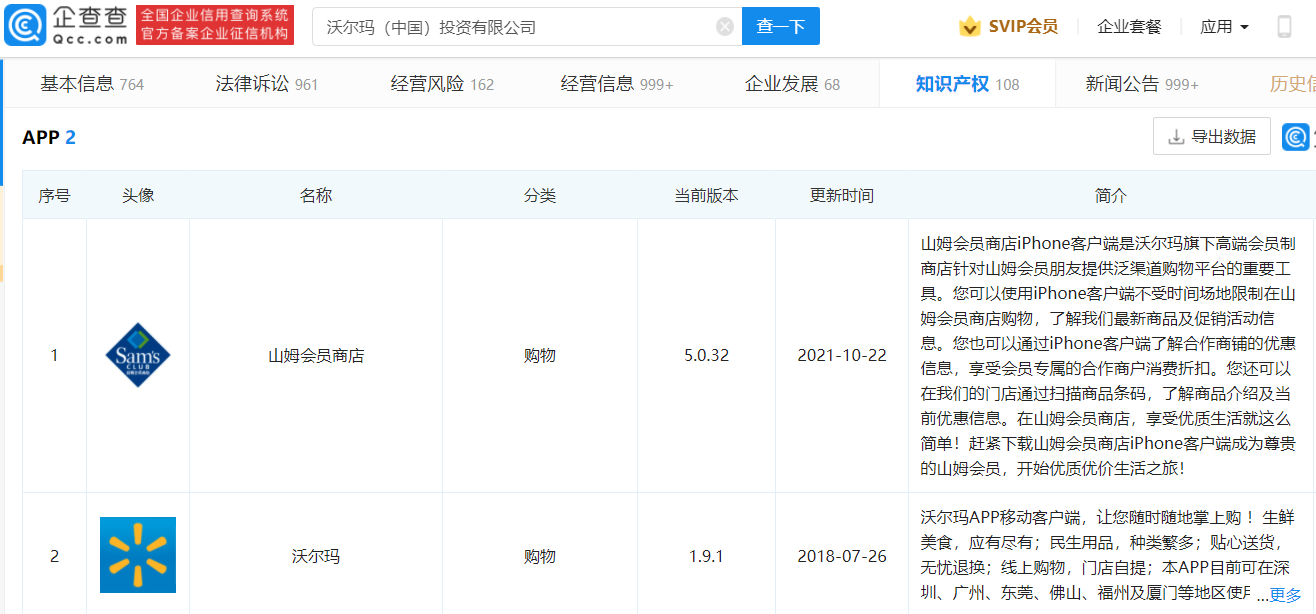
Task: Click version 1.9.1 cell
Action: [707, 555]
